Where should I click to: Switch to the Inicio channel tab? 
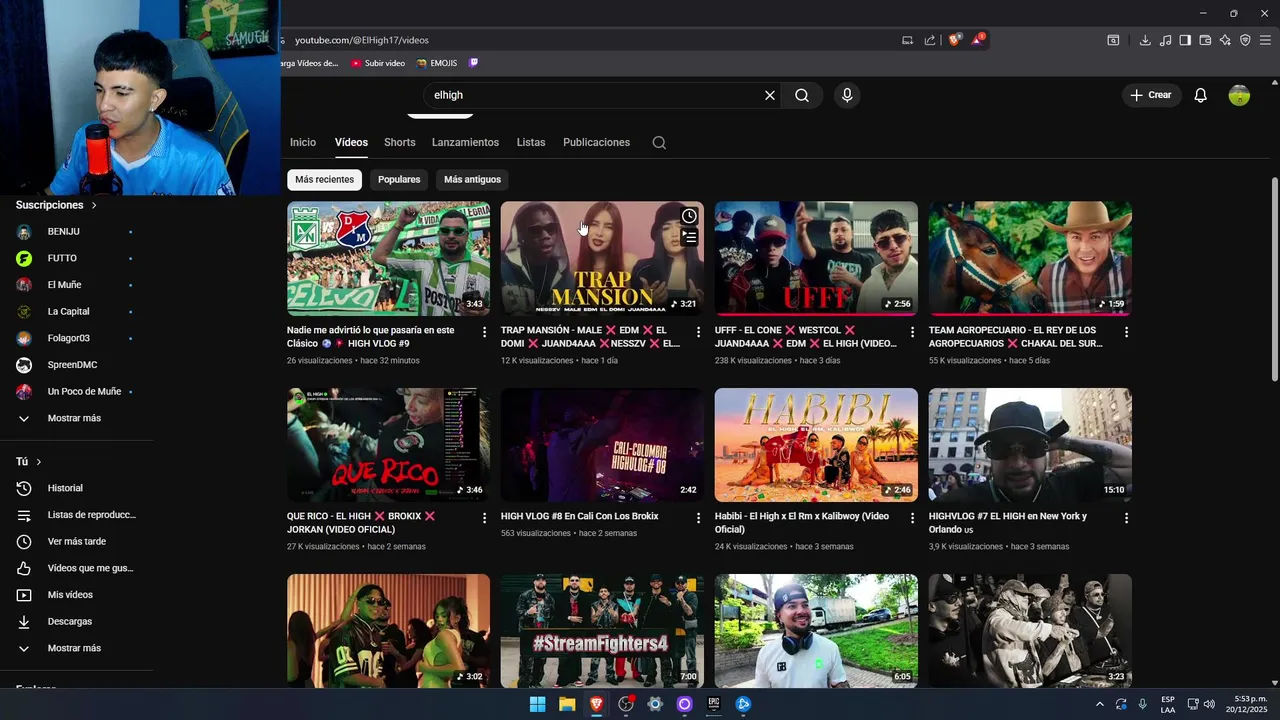(303, 142)
